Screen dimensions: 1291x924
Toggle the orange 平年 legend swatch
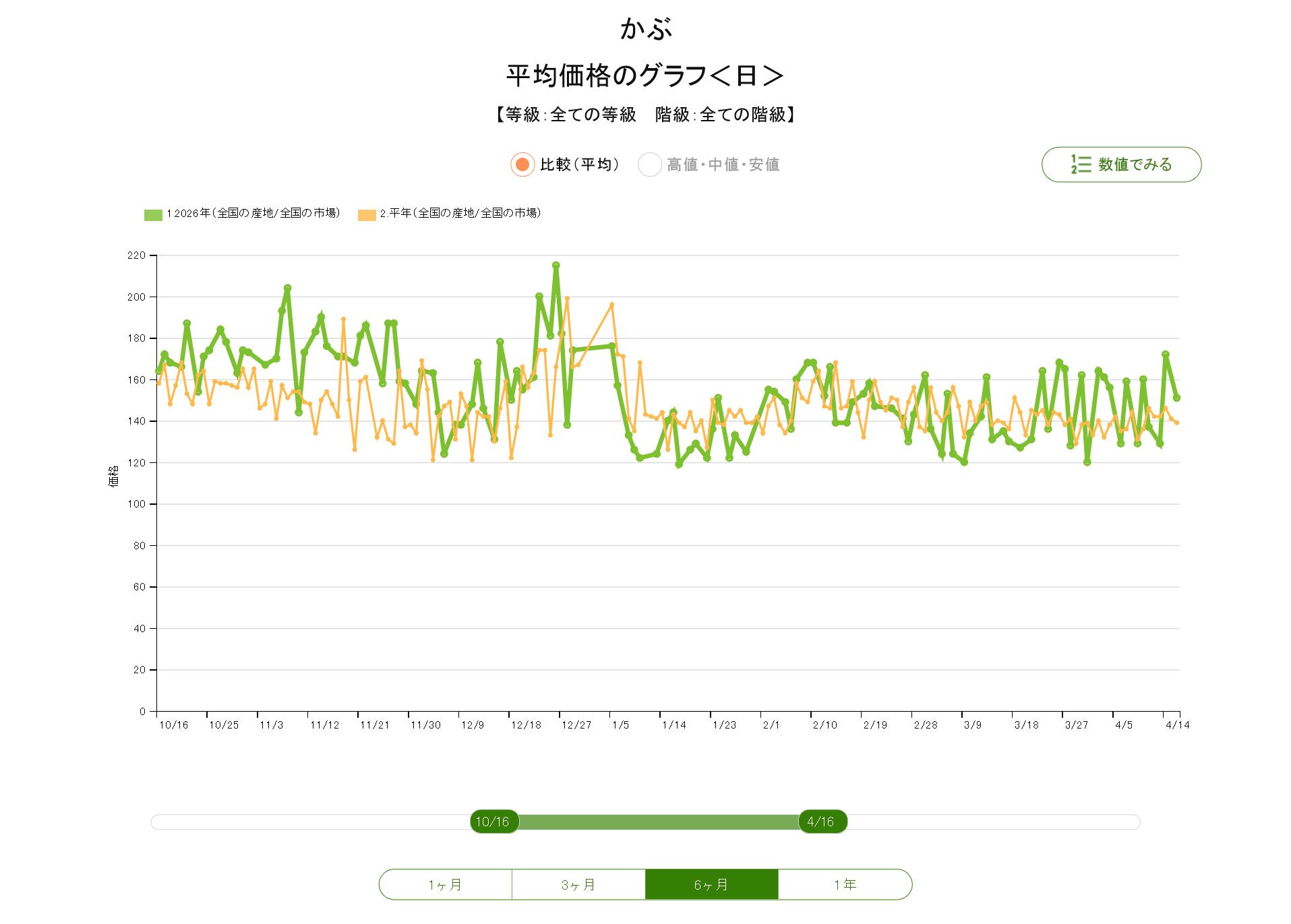(x=366, y=215)
